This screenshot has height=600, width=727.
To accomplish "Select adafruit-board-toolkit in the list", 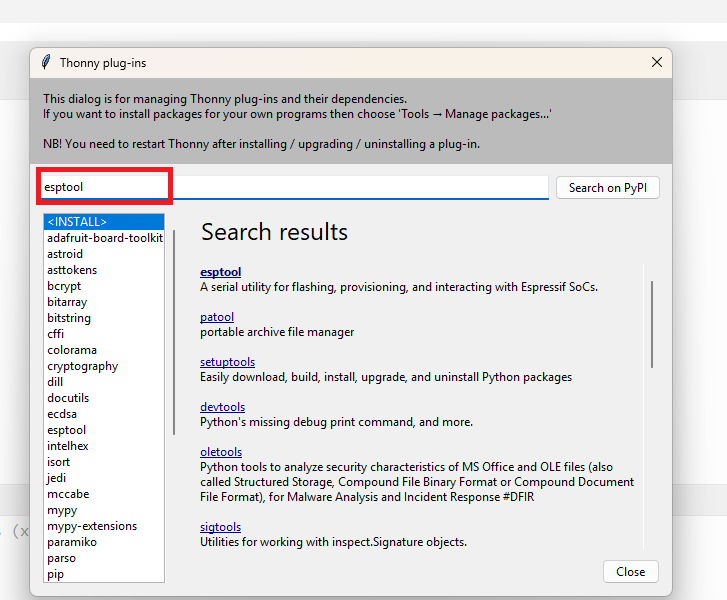I will (104, 238).
